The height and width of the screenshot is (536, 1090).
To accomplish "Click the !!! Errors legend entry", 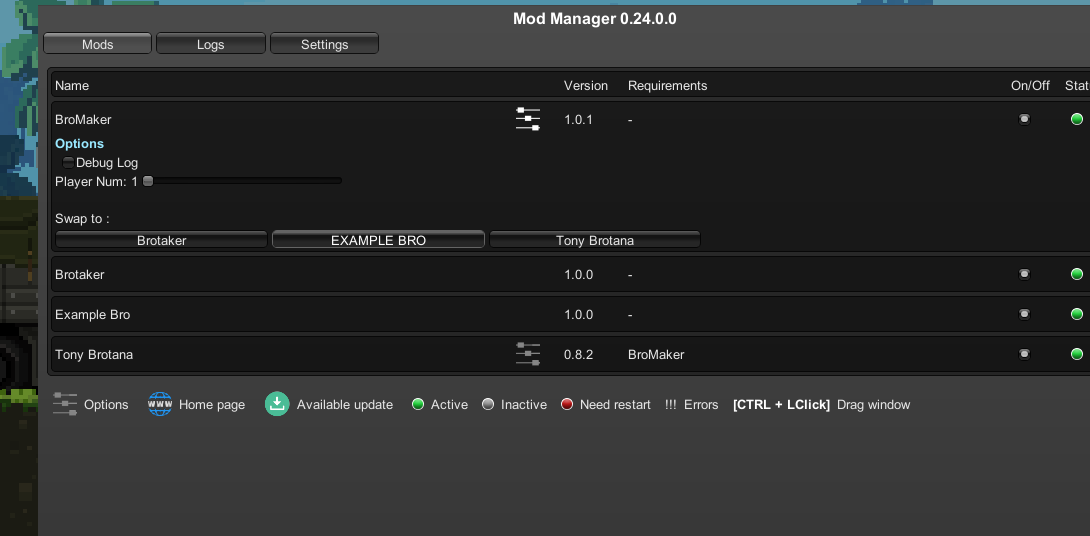I will point(691,405).
